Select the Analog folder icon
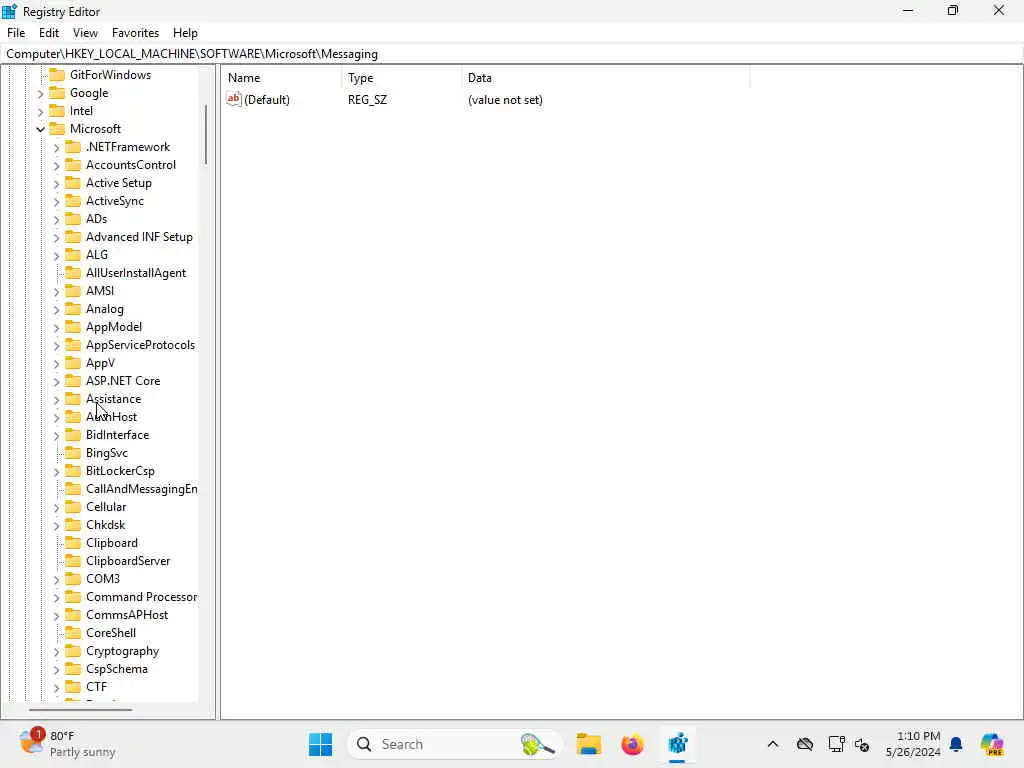The width and height of the screenshot is (1024, 768). click(73, 309)
